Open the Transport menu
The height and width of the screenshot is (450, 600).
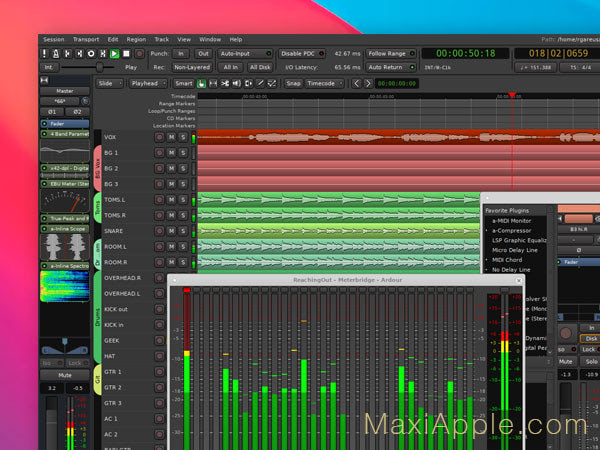click(86, 39)
